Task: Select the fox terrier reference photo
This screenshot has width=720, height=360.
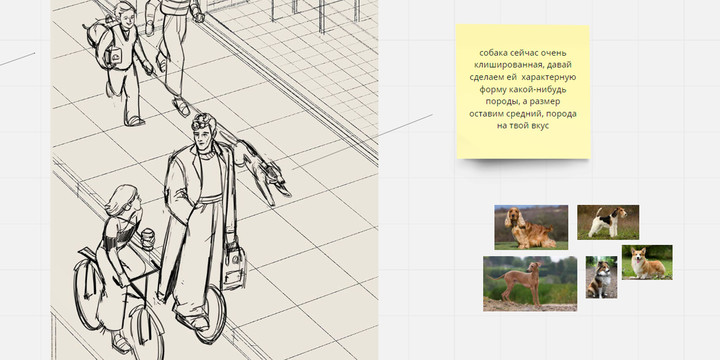Action: [x=608, y=222]
